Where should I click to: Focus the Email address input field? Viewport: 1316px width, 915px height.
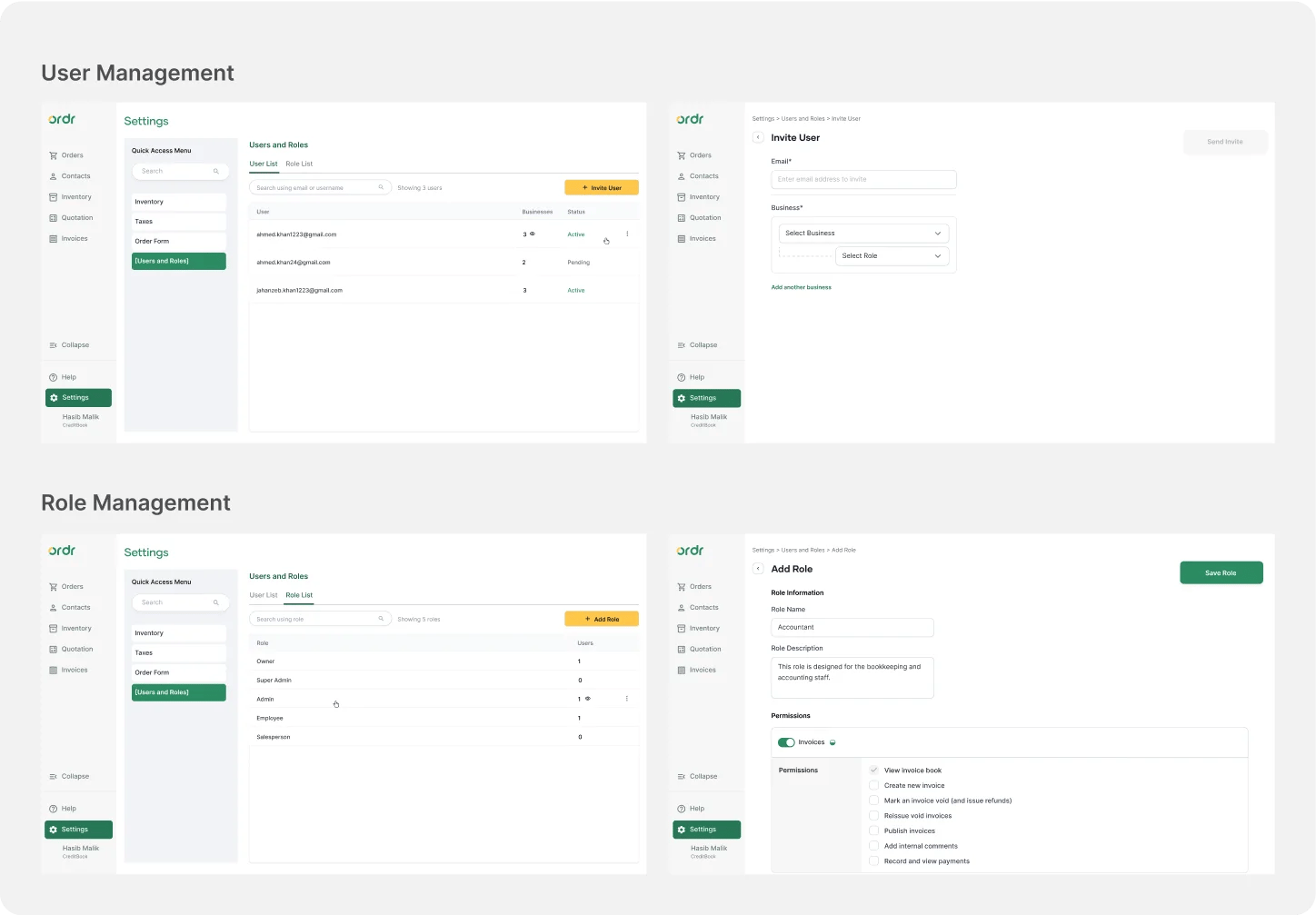(863, 179)
